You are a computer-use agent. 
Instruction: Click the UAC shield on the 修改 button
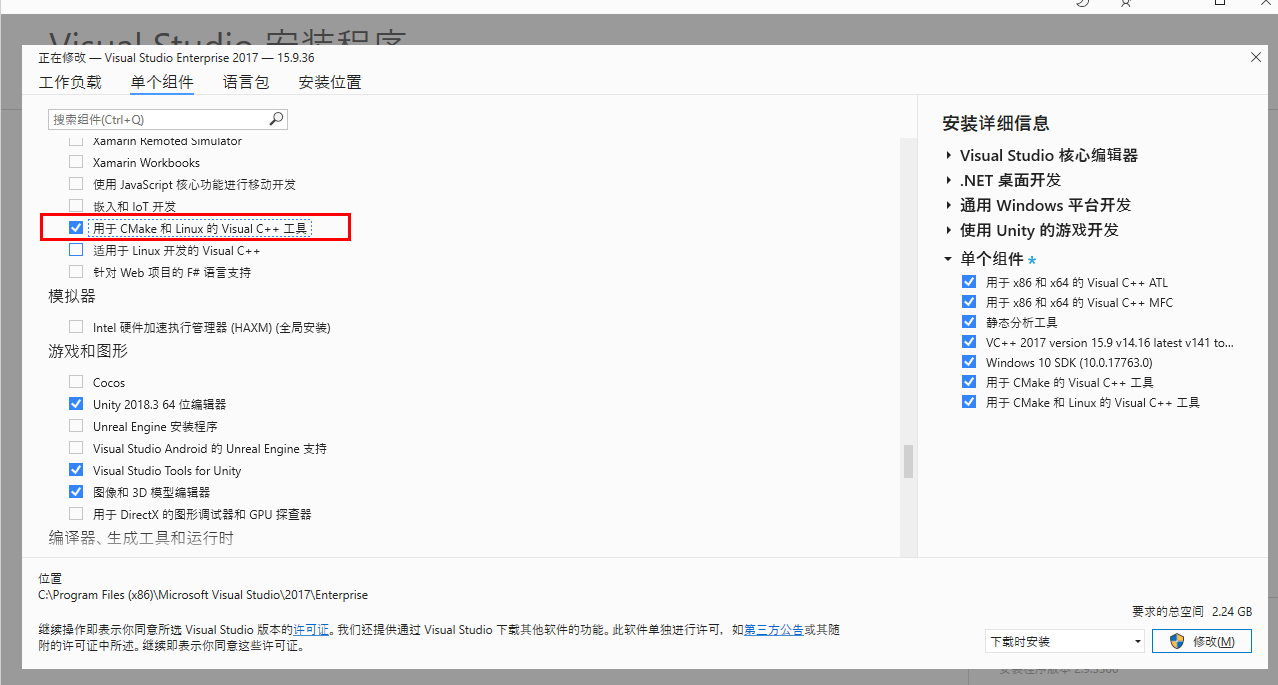pos(1176,640)
